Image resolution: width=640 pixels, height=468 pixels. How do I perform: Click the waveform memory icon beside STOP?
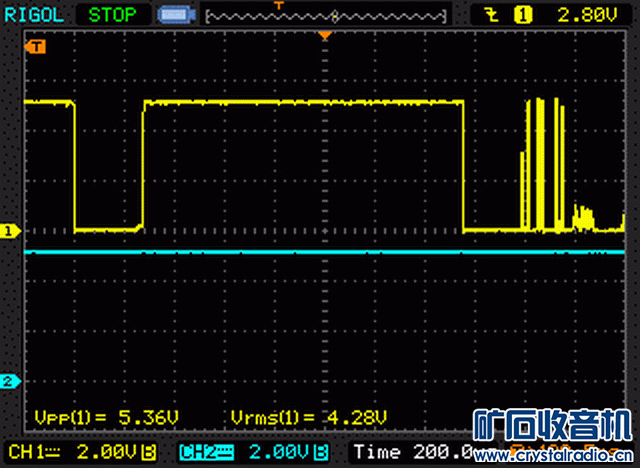click(176, 15)
